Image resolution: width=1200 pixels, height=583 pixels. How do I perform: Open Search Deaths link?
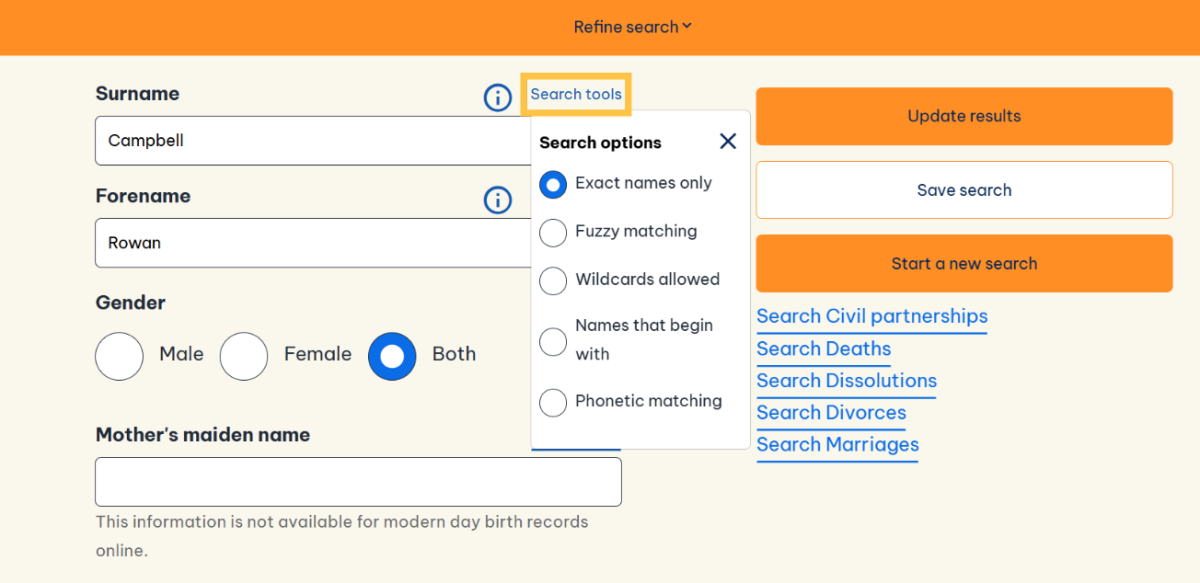pos(824,349)
